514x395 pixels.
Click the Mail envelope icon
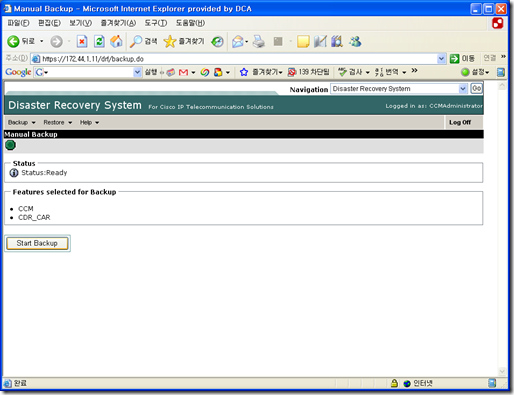click(238, 42)
